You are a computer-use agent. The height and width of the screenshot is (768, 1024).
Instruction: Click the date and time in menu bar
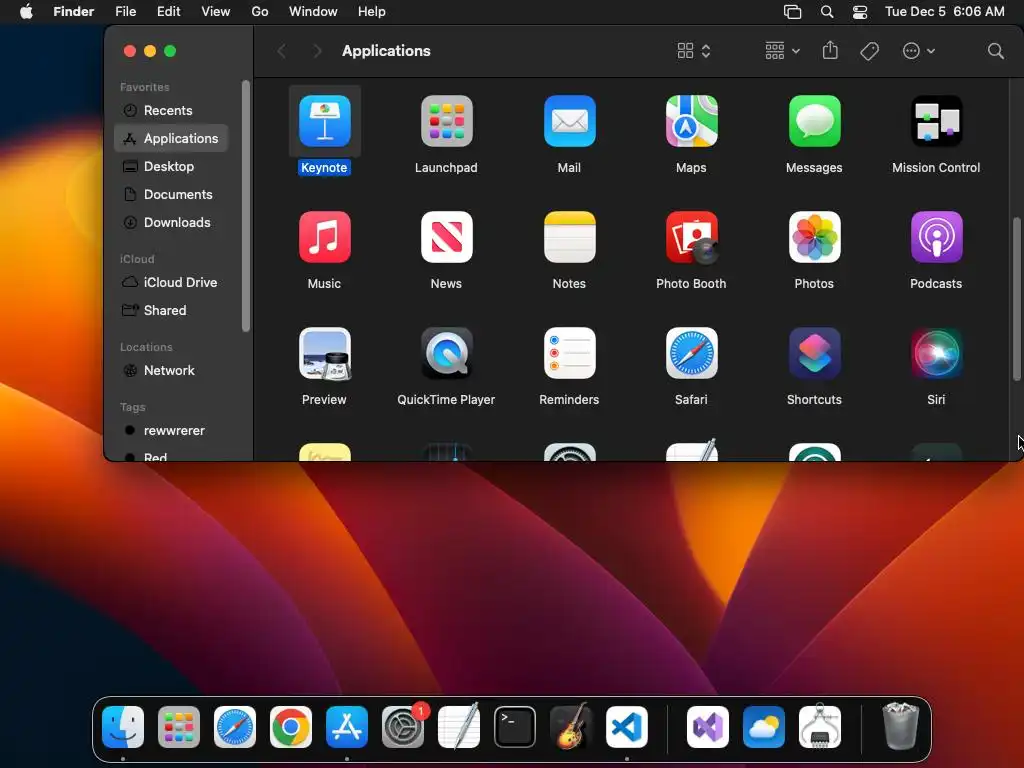(944, 12)
